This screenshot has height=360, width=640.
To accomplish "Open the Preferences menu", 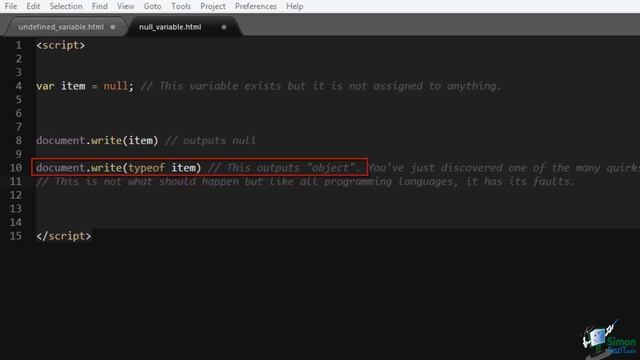I will pos(256,6).
